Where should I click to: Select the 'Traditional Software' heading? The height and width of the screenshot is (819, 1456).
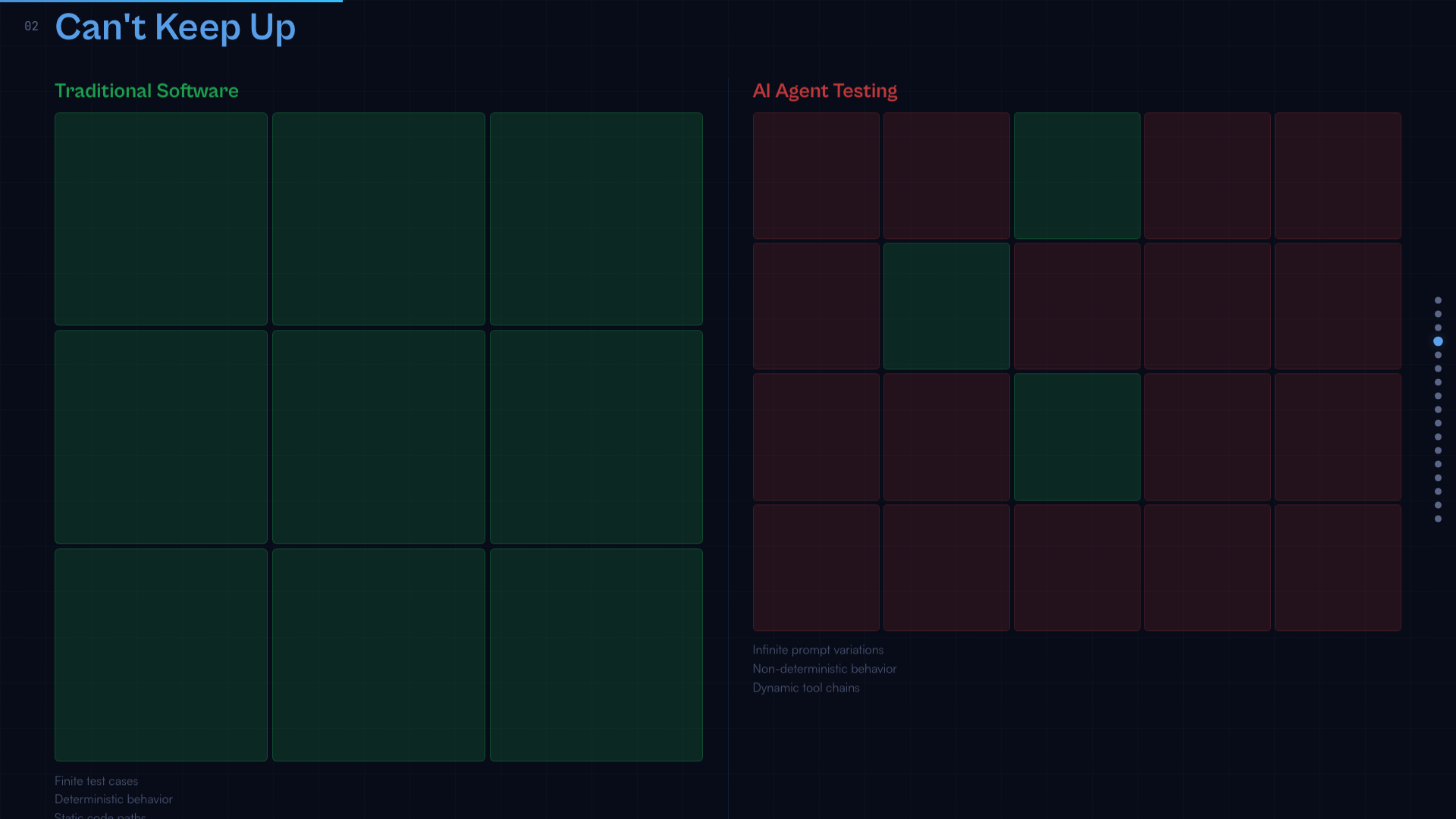click(146, 90)
